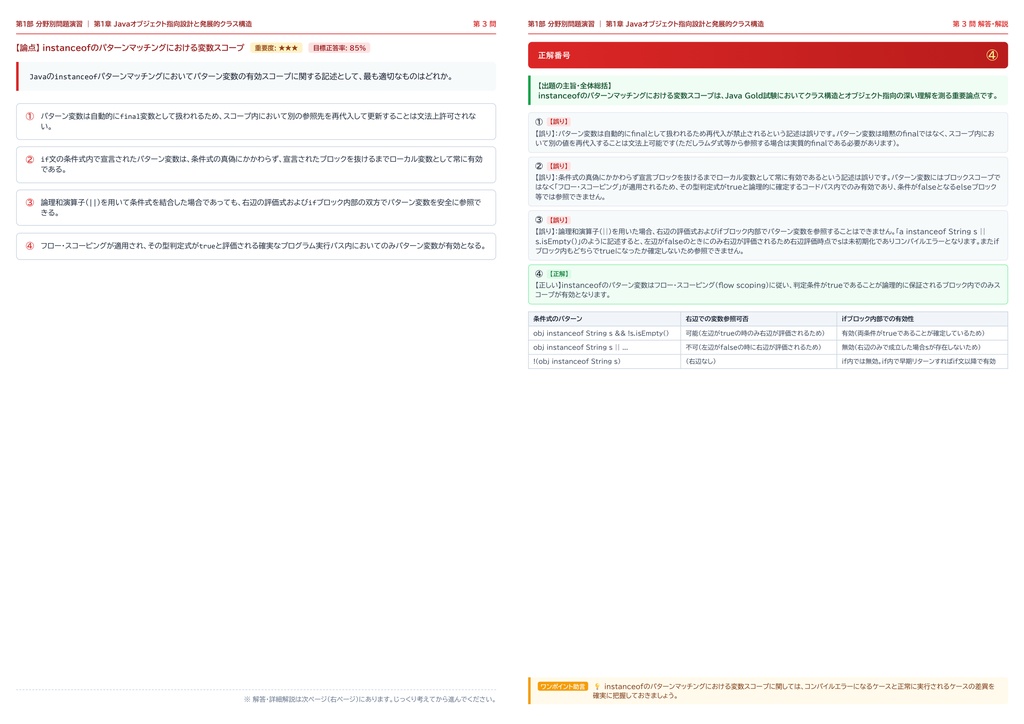Image resolution: width=1024 pixels, height=724 pixels.
Task: Click the 【誤り】 tag next to explanation ③
Action: 558,220
